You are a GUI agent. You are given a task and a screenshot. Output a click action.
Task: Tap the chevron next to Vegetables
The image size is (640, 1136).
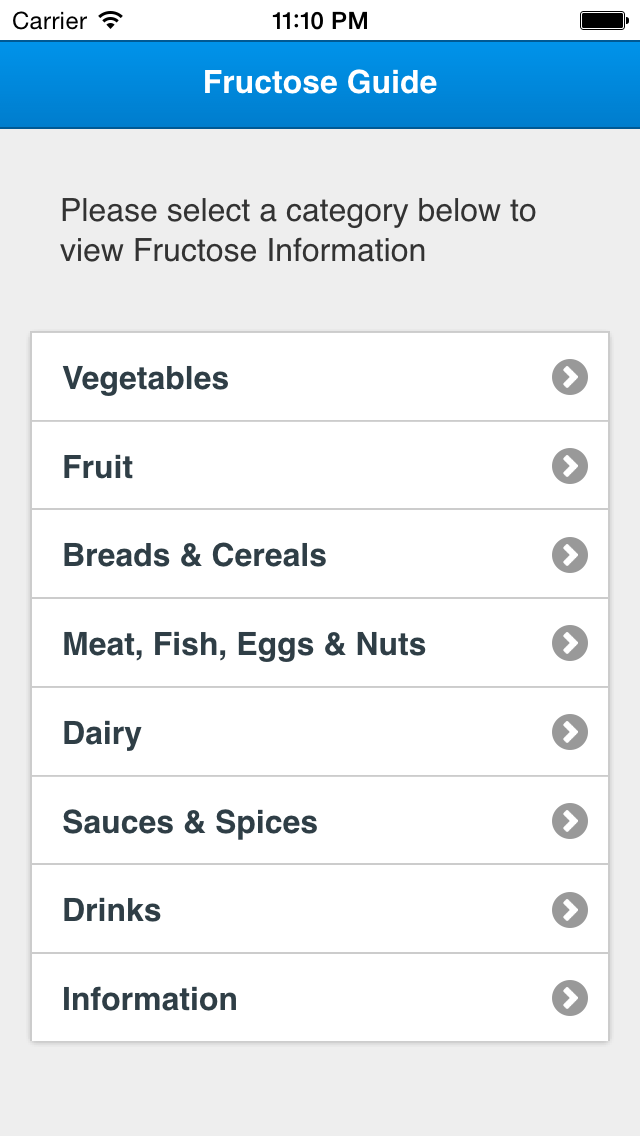[x=569, y=377]
